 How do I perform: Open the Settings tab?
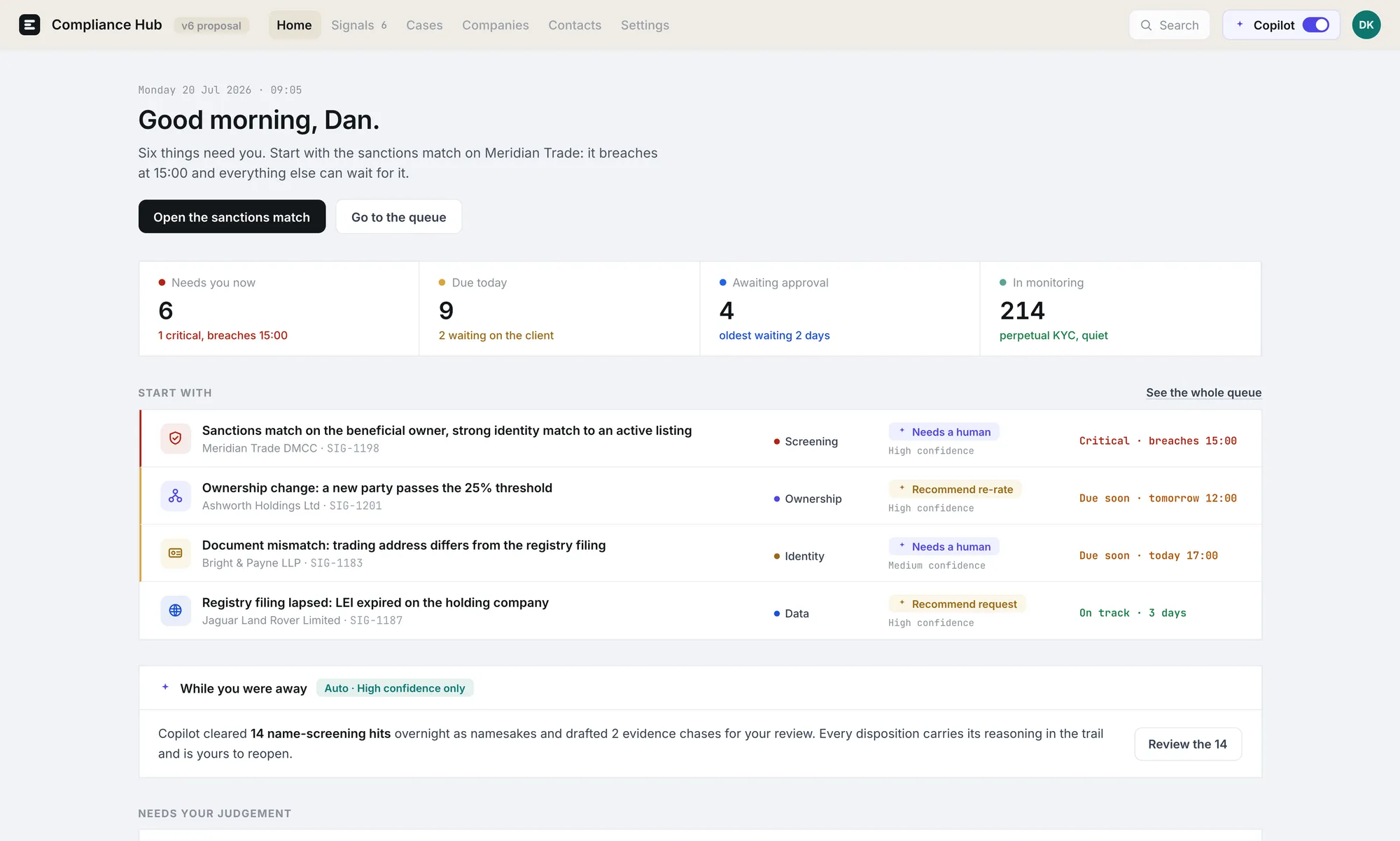645,25
